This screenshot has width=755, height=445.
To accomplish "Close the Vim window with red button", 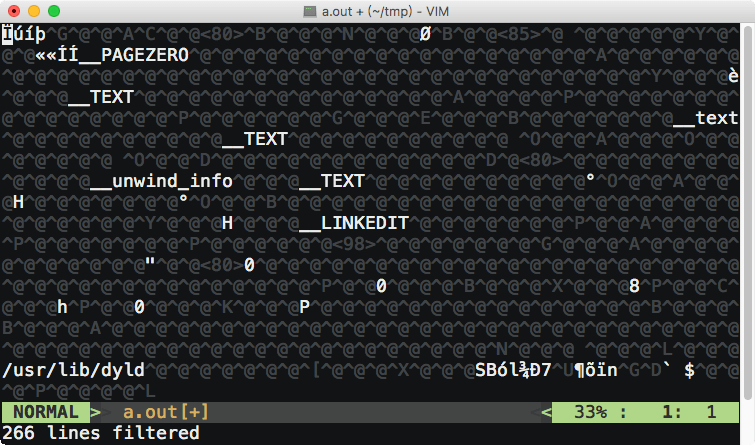I will [13, 10].
